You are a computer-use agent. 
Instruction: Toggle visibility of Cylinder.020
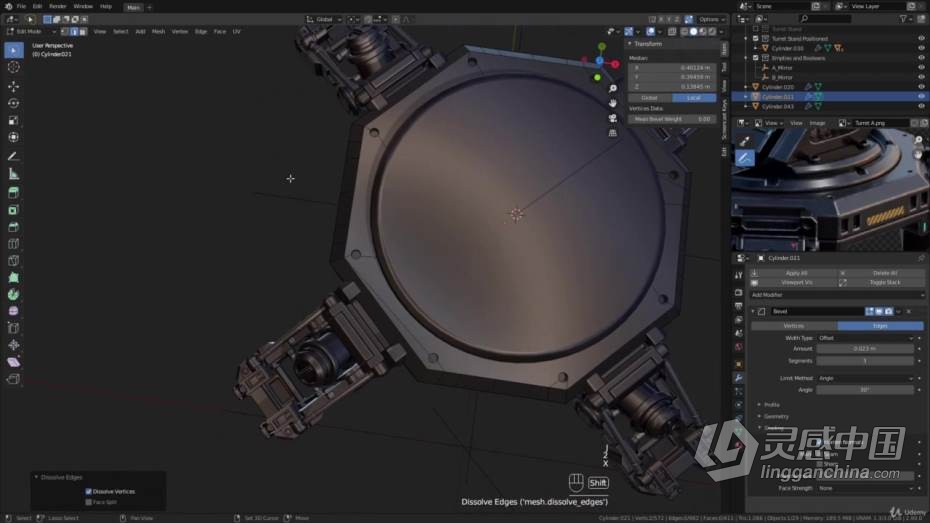(921, 87)
